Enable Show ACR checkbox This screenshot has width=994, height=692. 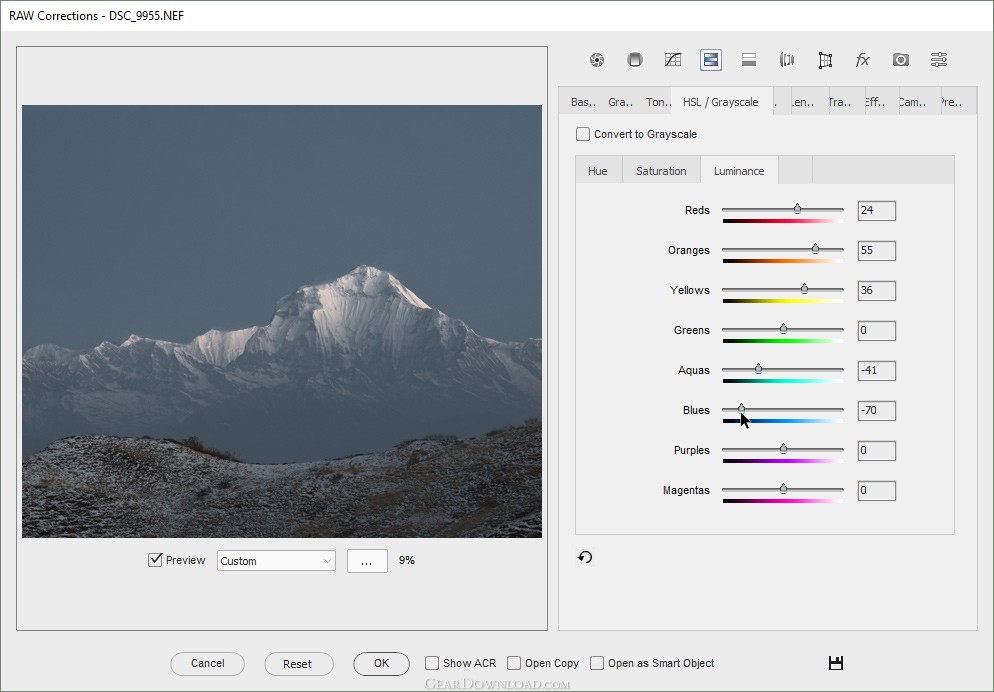coord(432,663)
